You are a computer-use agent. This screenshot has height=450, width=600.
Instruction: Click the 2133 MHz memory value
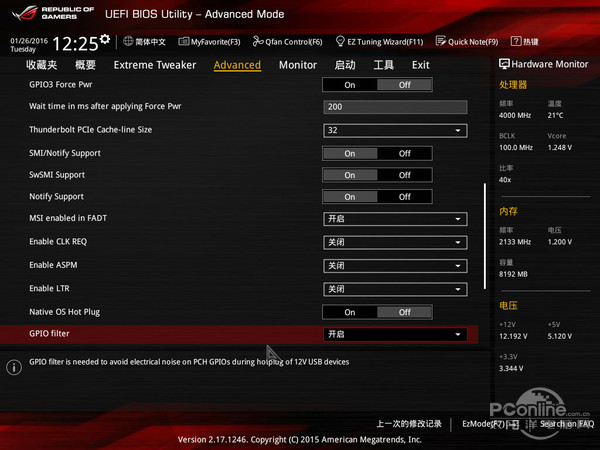coord(515,242)
